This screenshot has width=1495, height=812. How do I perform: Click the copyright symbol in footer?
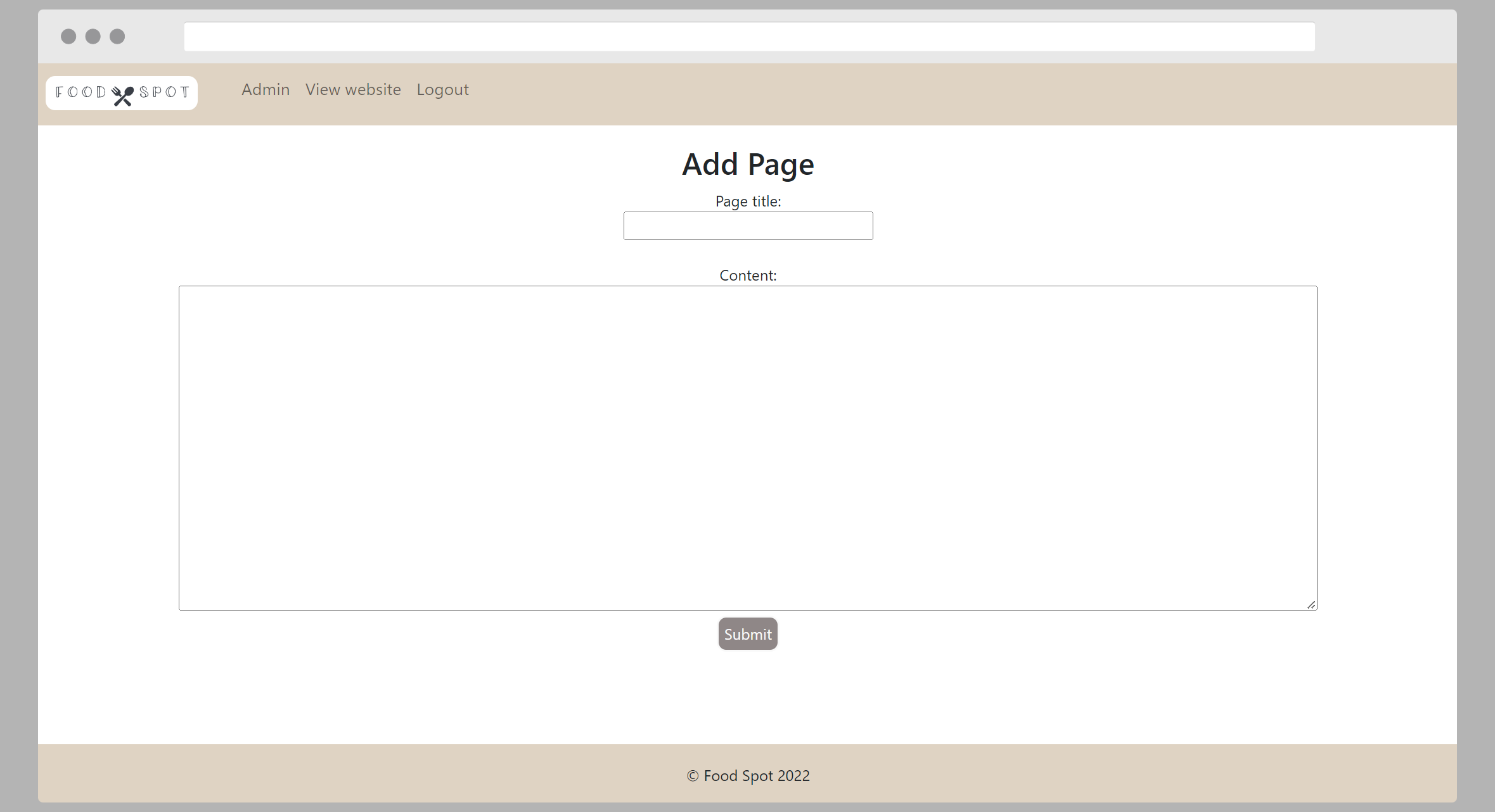click(693, 776)
